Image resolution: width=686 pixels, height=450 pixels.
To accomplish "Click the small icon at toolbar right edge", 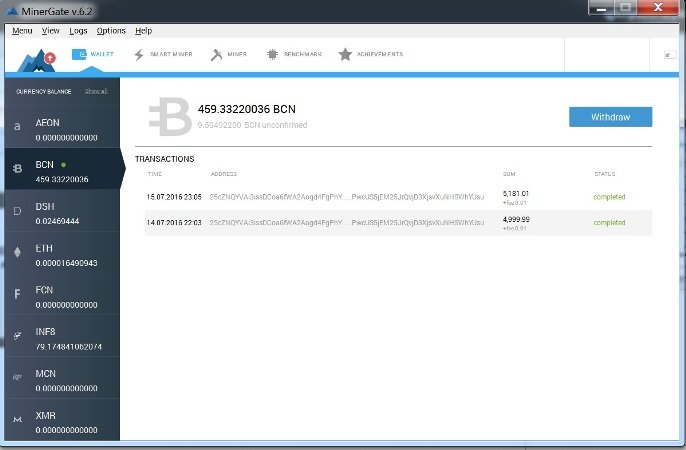I will click(669, 55).
